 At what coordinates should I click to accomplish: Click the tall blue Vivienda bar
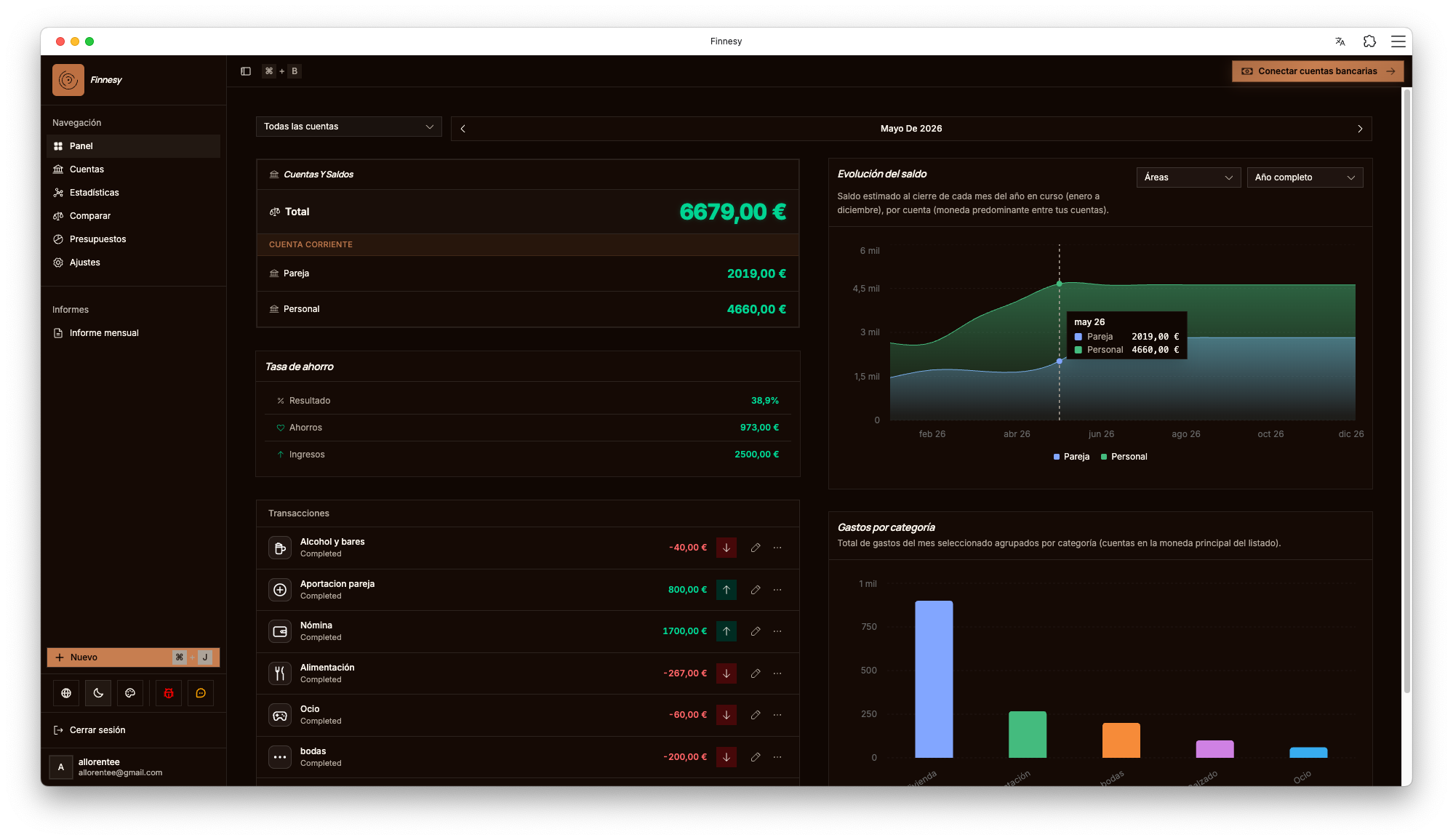(934, 679)
